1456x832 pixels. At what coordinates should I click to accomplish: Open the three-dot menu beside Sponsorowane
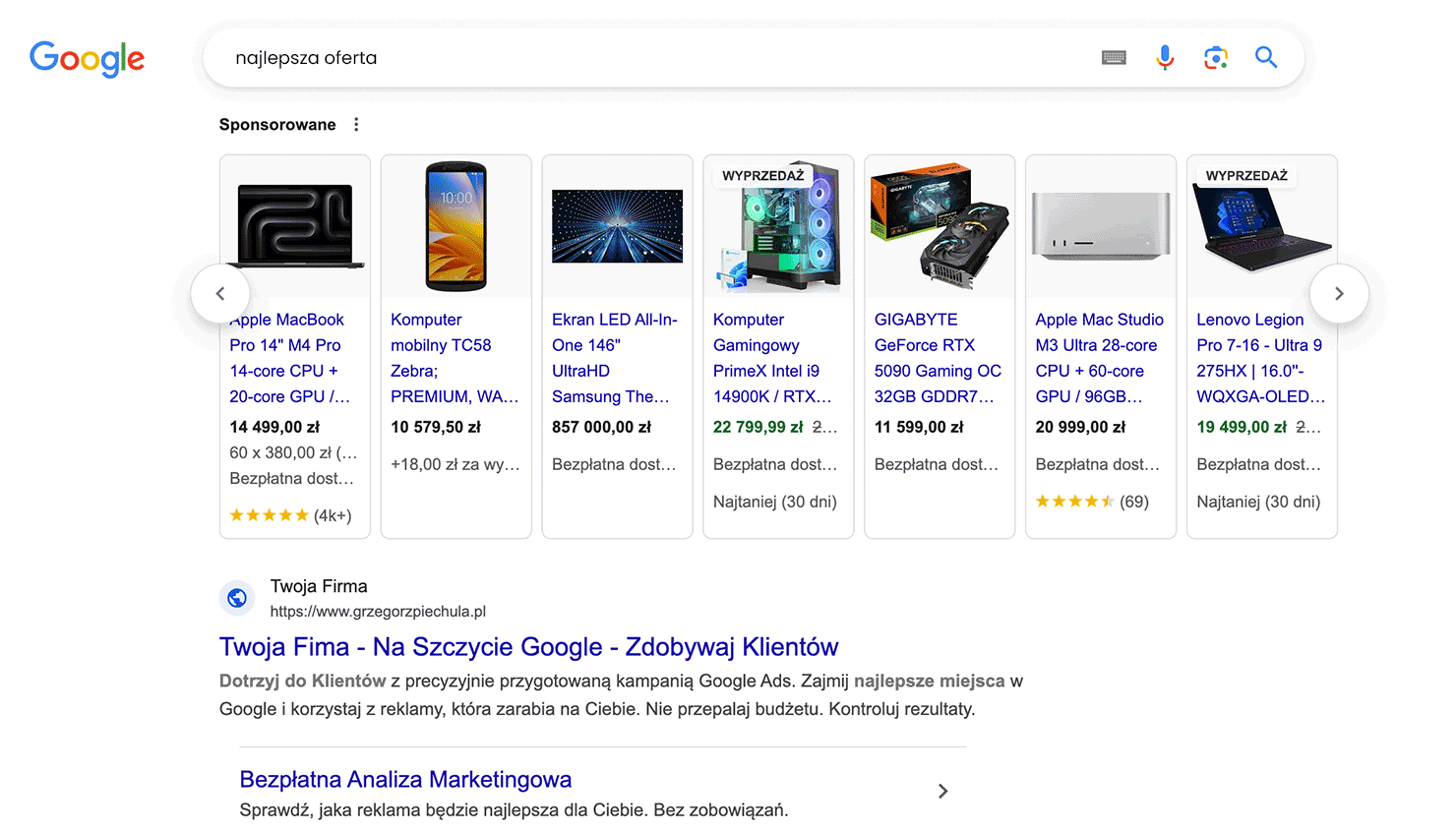coord(356,125)
